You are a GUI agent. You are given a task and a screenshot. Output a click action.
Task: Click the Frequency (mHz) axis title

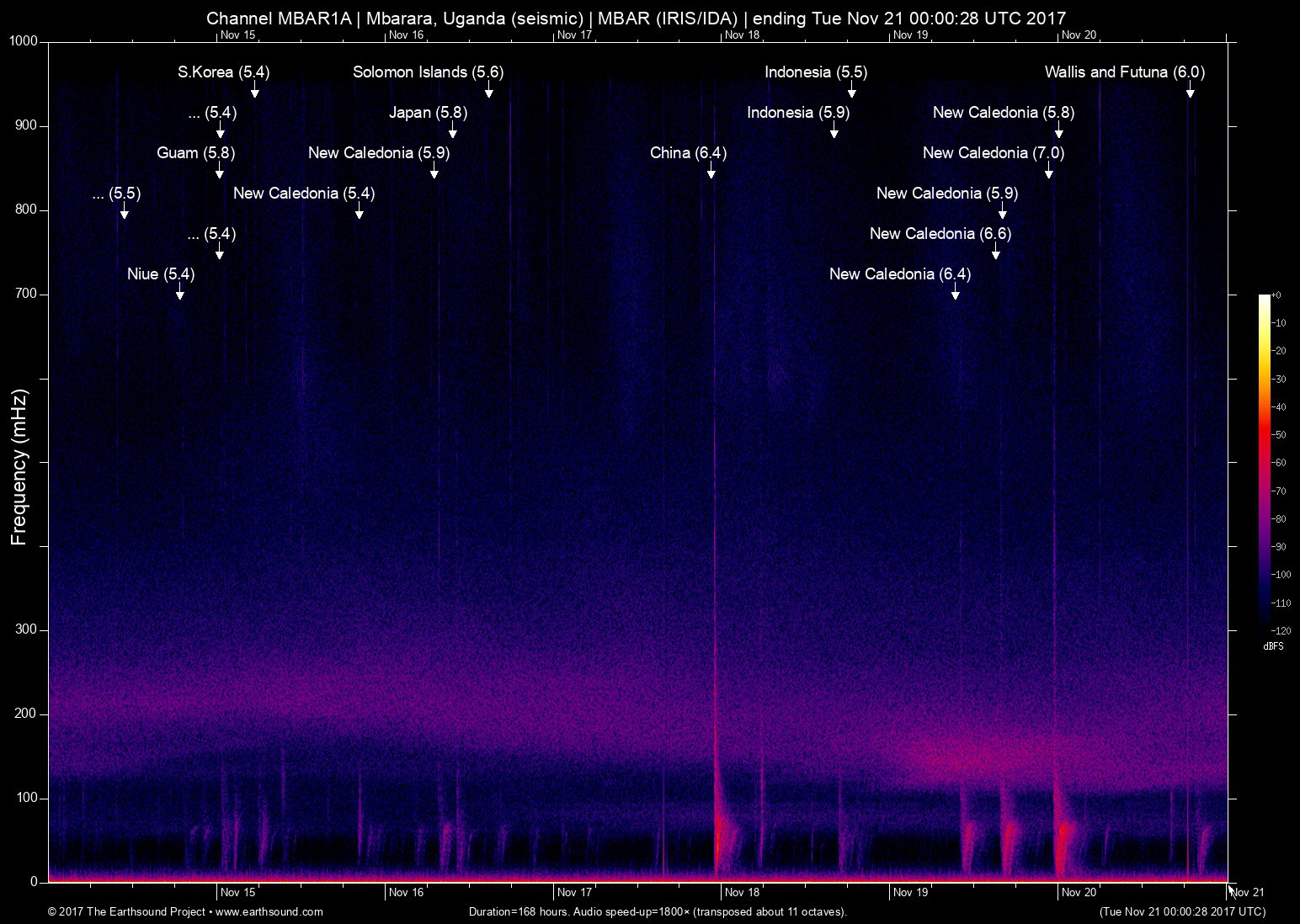point(19,467)
